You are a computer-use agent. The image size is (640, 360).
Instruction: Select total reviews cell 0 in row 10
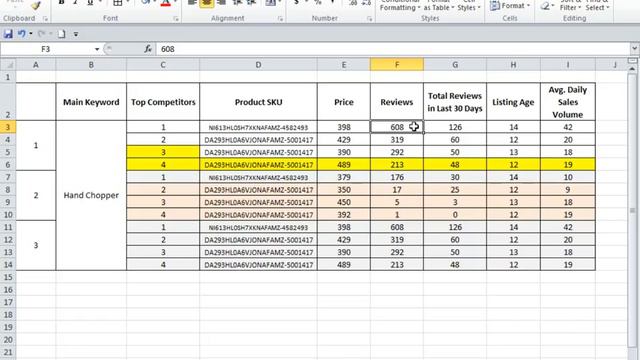click(x=455, y=215)
